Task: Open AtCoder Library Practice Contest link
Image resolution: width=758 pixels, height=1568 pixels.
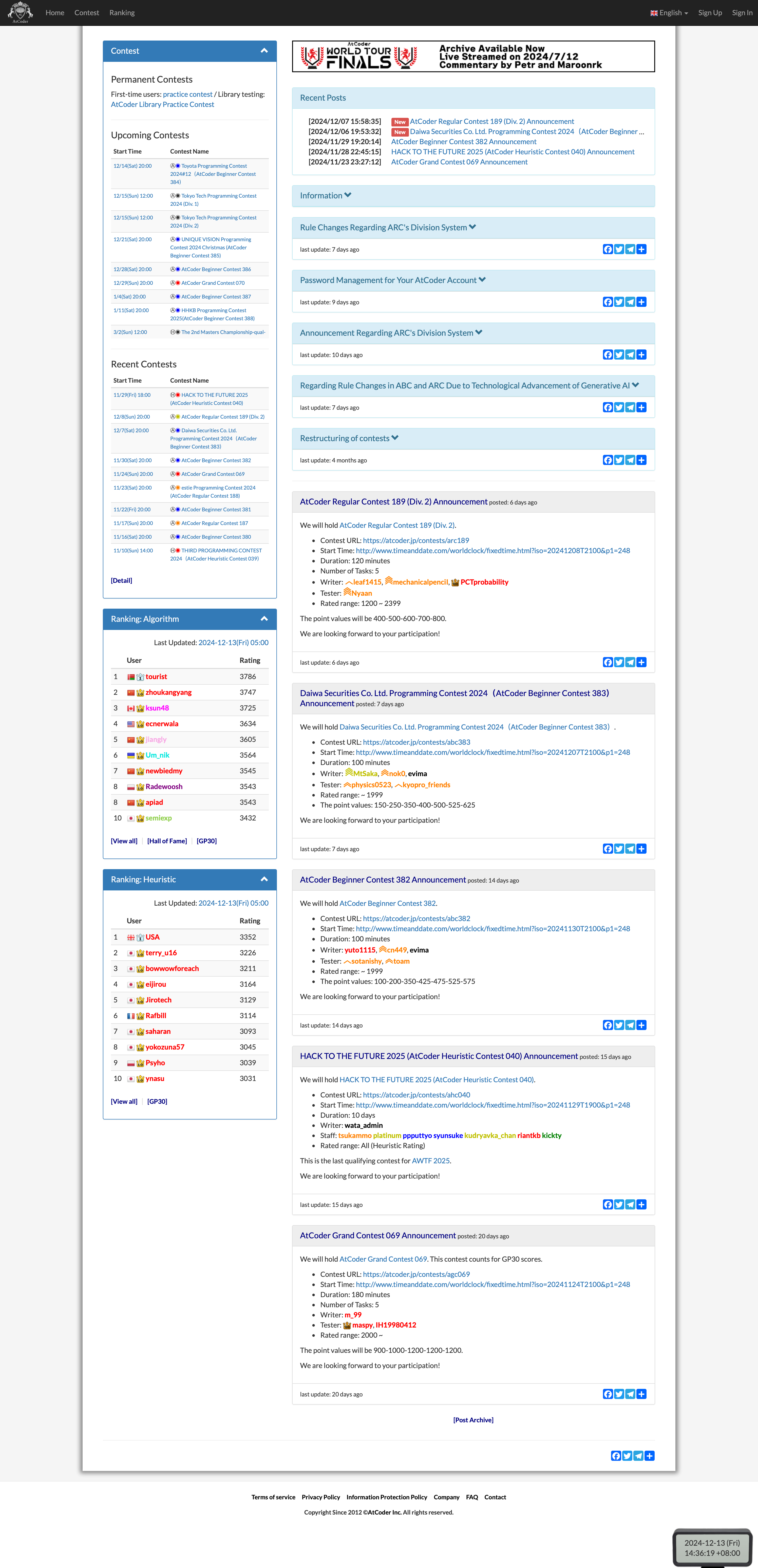Action: coord(162,105)
